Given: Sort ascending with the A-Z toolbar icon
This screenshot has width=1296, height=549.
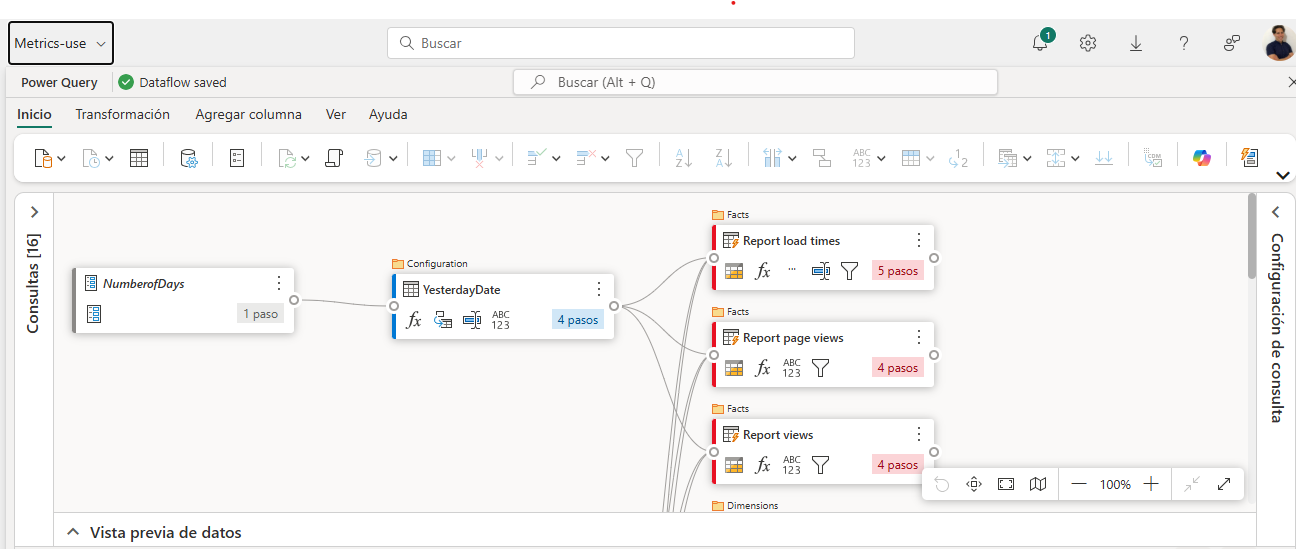Looking at the screenshot, I should (x=684, y=158).
